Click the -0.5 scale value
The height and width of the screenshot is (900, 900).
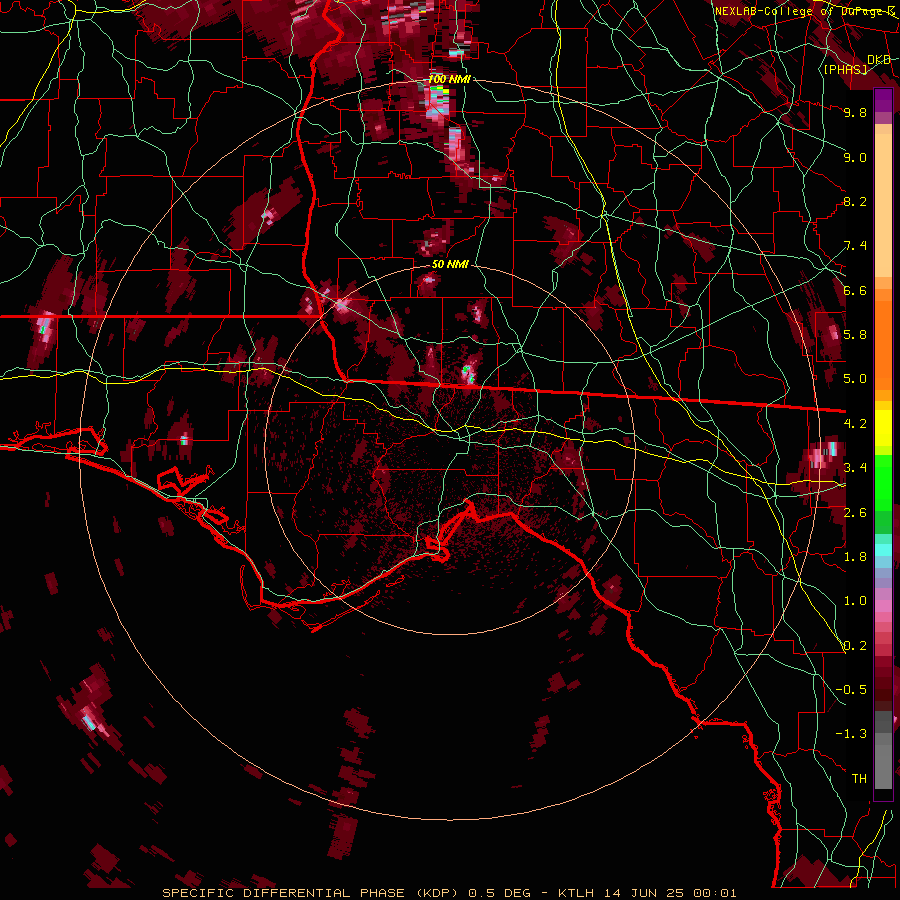(x=851, y=689)
